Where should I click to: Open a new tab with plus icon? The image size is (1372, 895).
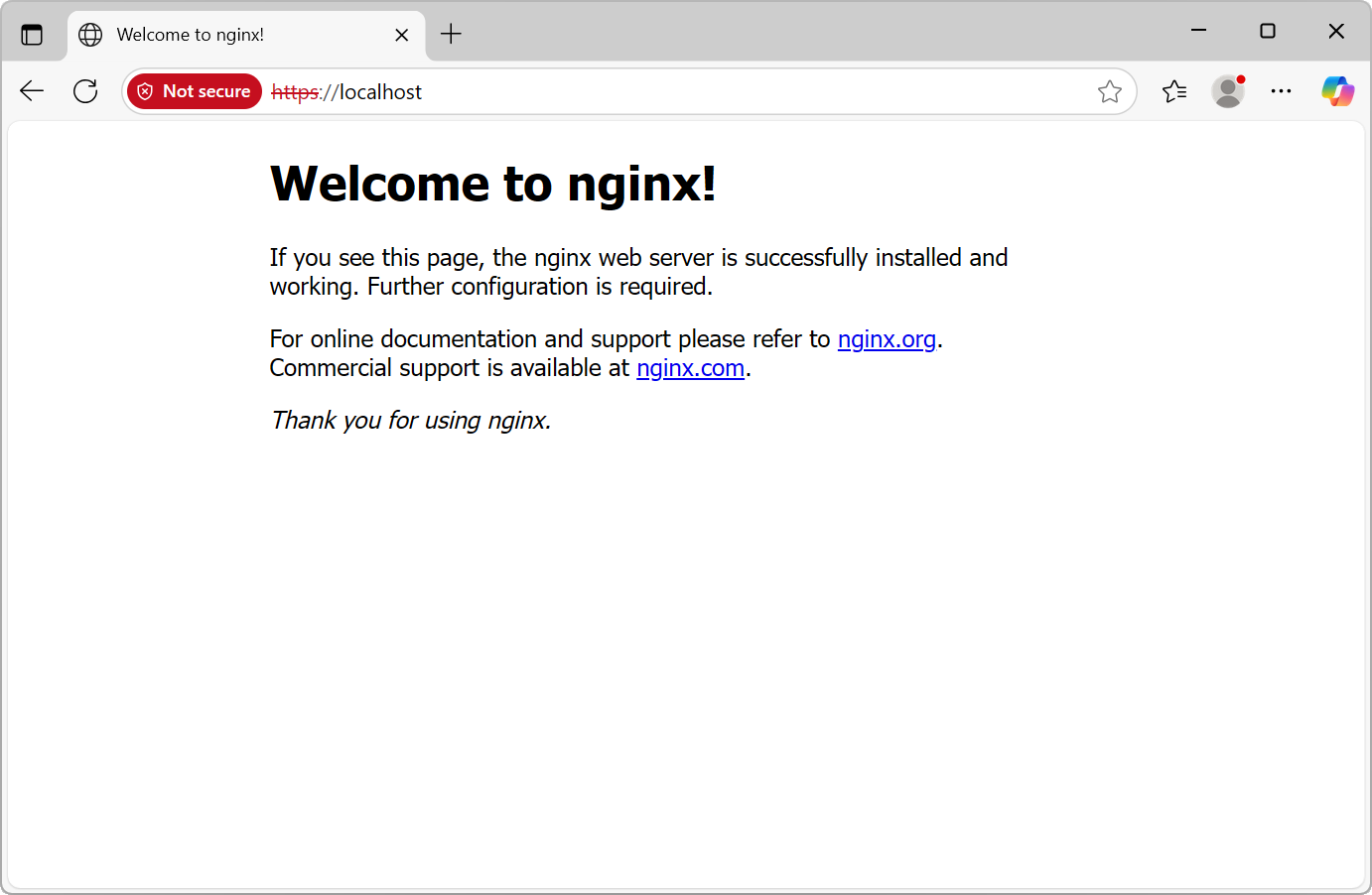452,34
